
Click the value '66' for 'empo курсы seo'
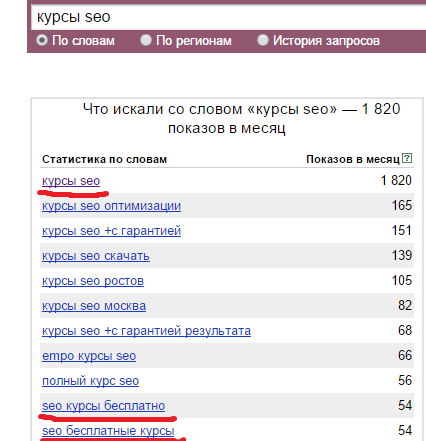405,356
